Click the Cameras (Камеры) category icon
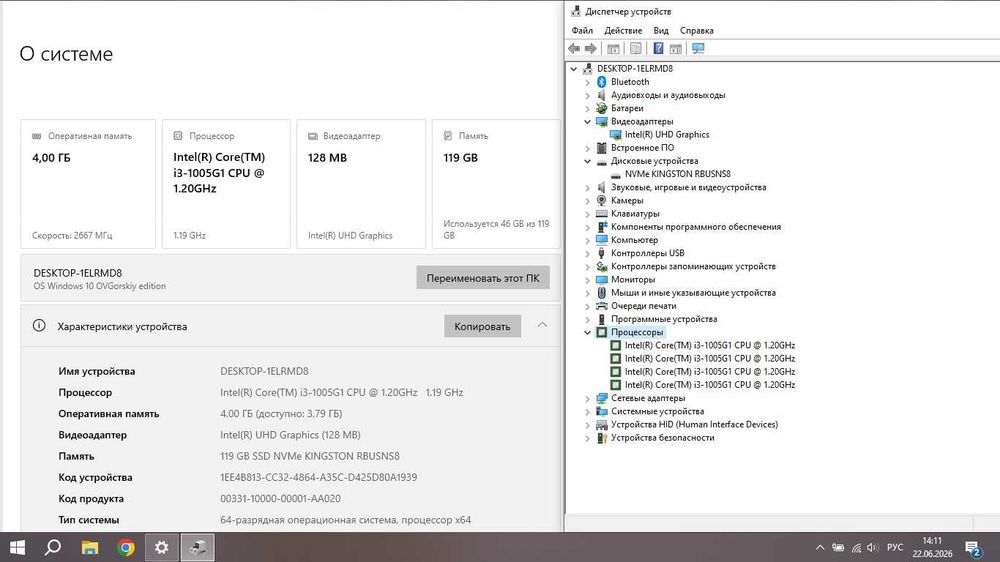 tap(601, 200)
